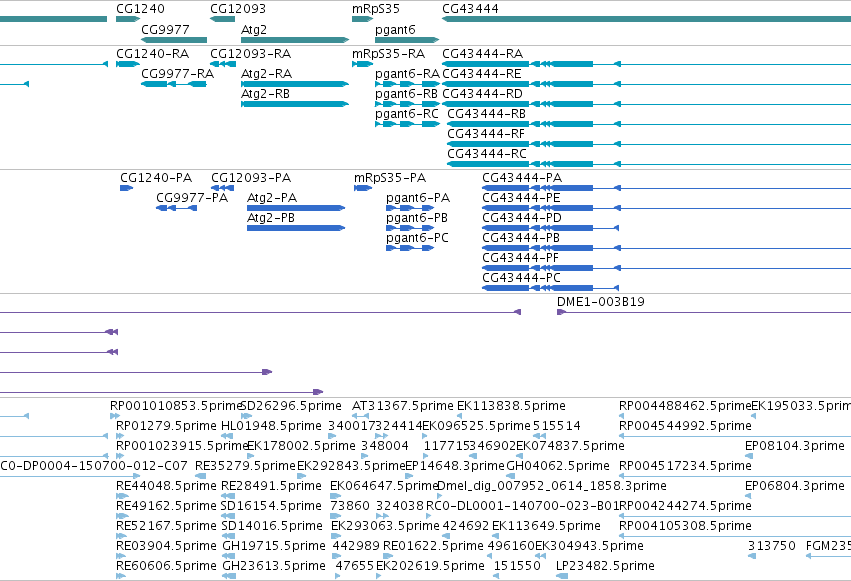Select the CG43444 gene label
The width and height of the screenshot is (851, 581).
point(470,9)
